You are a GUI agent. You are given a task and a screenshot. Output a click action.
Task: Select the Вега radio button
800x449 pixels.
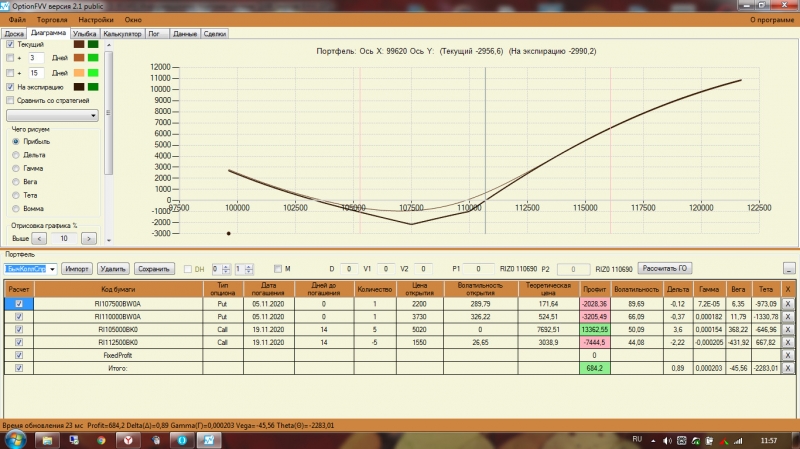16,182
